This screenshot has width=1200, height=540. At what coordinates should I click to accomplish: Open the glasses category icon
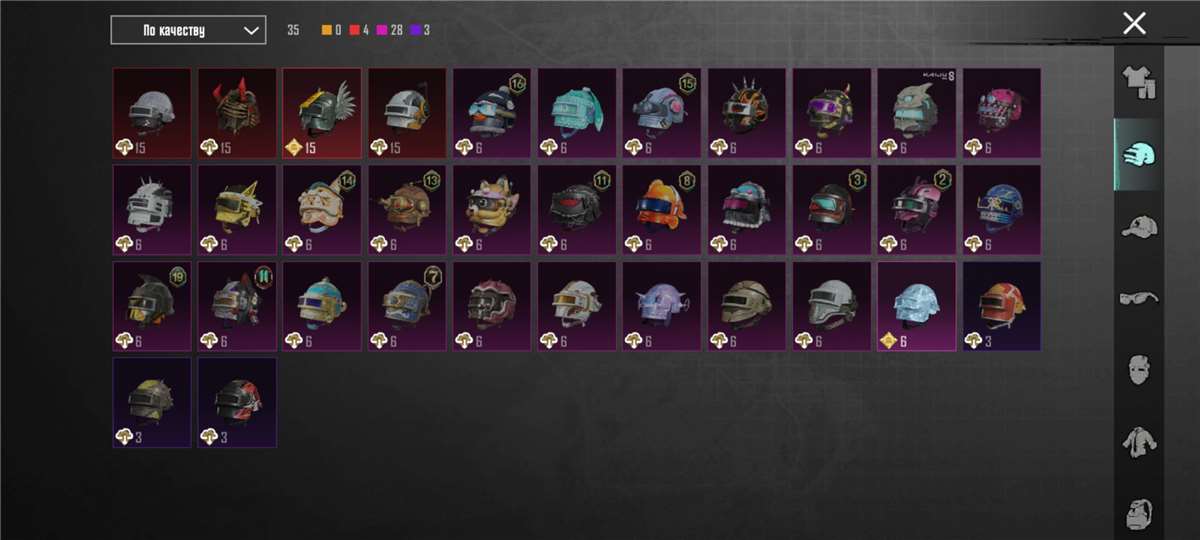click(1138, 297)
